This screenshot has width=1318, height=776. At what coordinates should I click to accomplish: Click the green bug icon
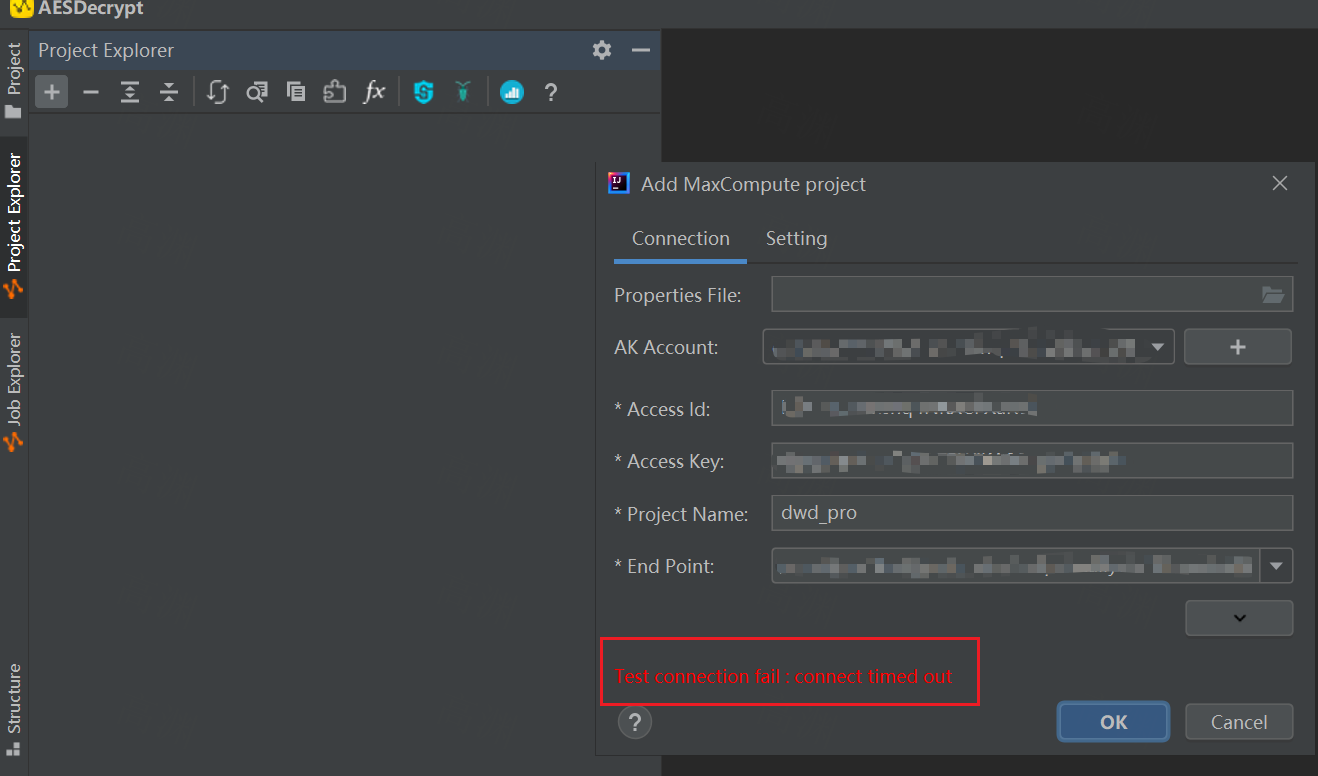coord(462,92)
